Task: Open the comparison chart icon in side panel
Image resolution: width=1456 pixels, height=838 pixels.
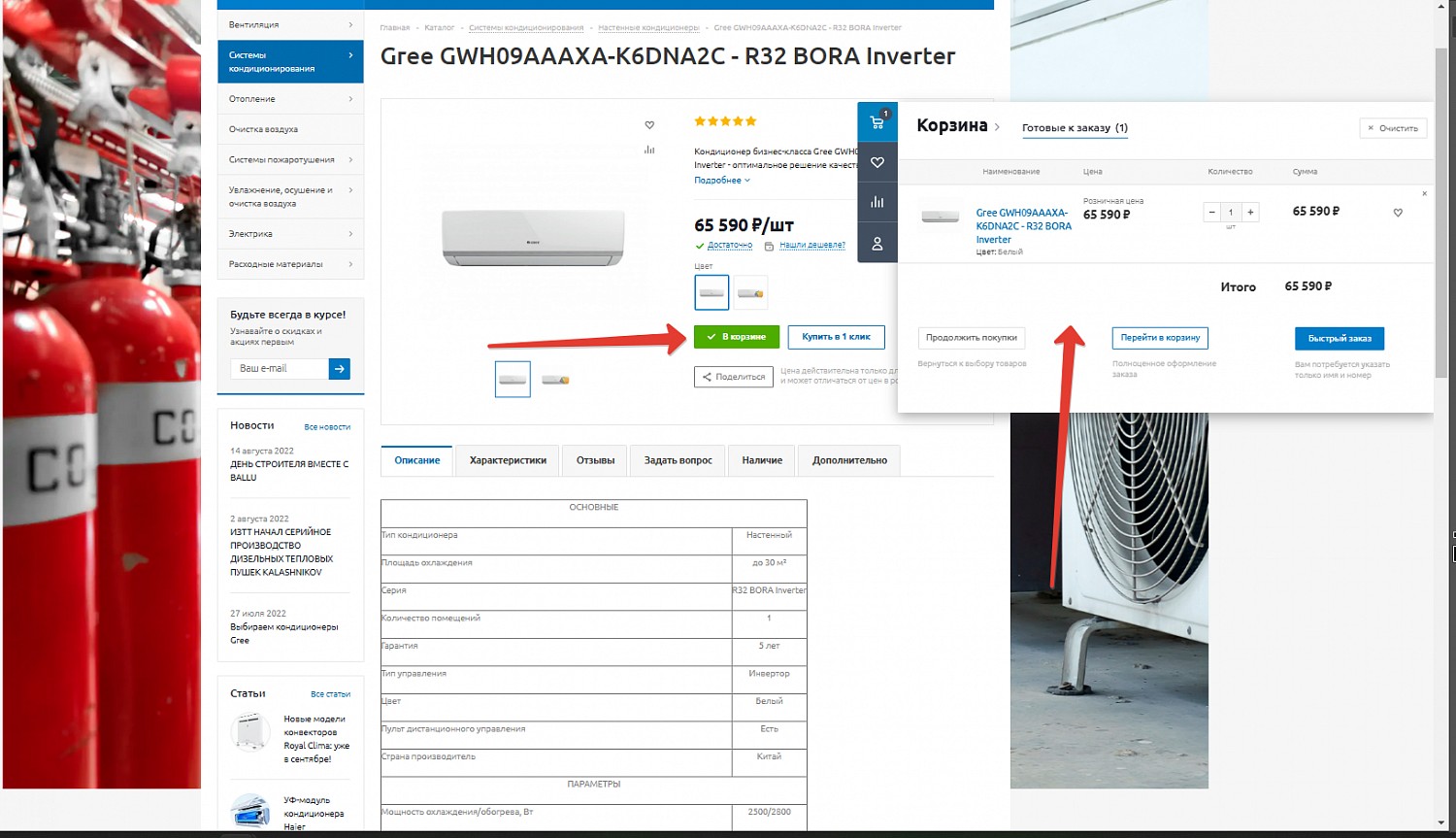Action: pos(877,201)
